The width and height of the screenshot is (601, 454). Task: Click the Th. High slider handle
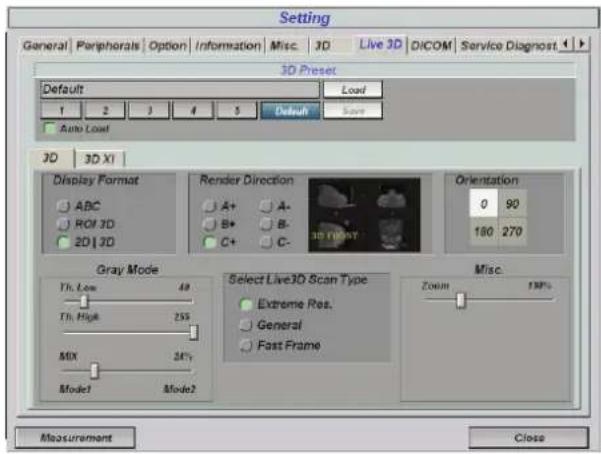click(194, 332)
